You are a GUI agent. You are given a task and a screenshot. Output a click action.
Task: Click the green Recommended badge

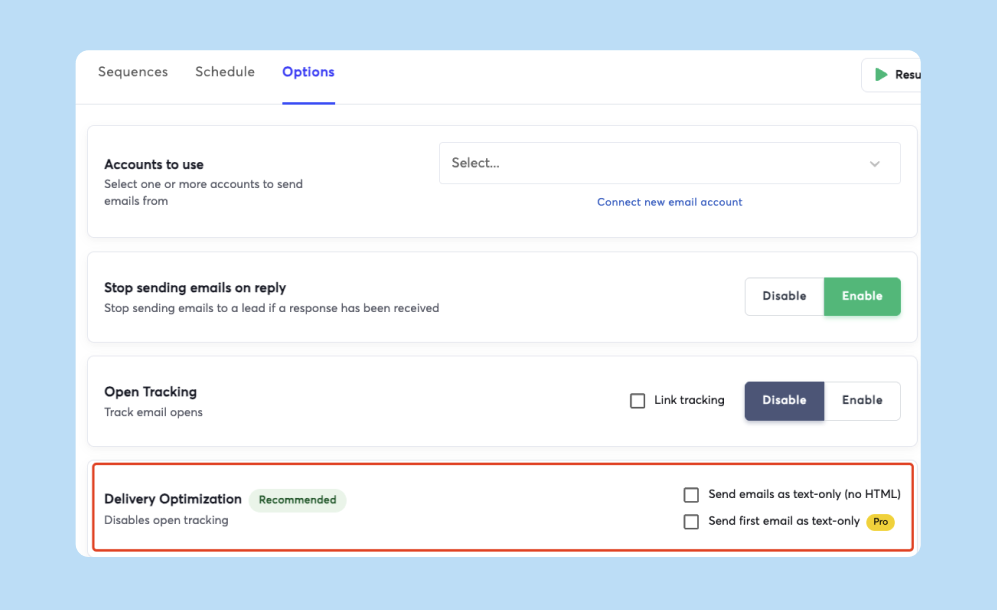(297, 500)
